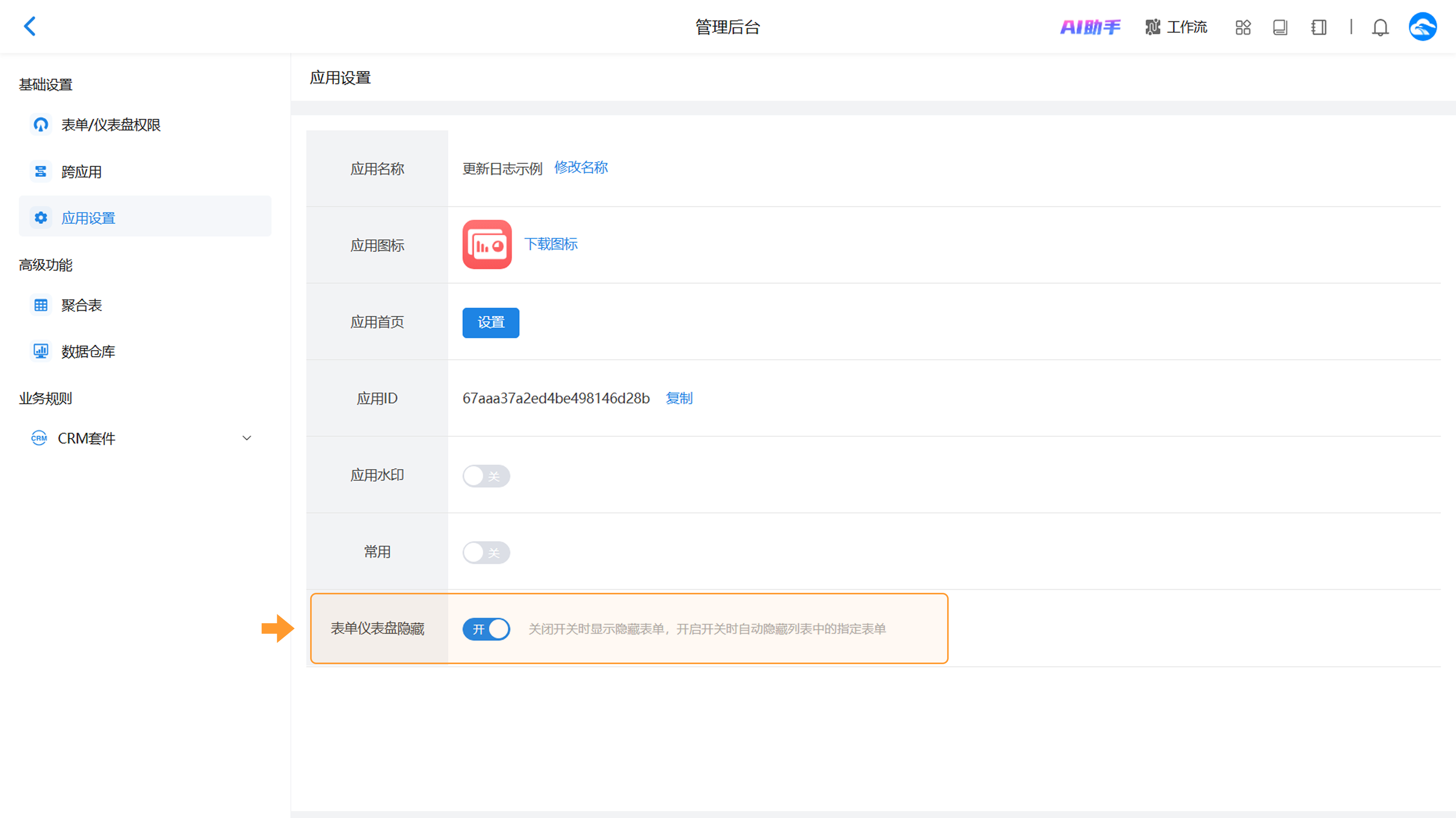This screenshot has width=1456, height=818.
Task: Turn off 表单仪表盘隐藏 switch
Action: (486, 629)
